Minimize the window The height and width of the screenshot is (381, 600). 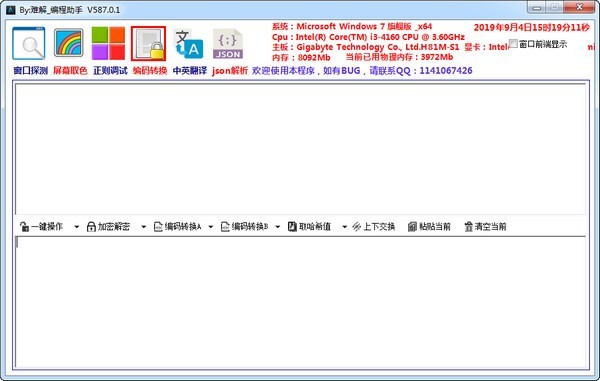click(537, 7)
